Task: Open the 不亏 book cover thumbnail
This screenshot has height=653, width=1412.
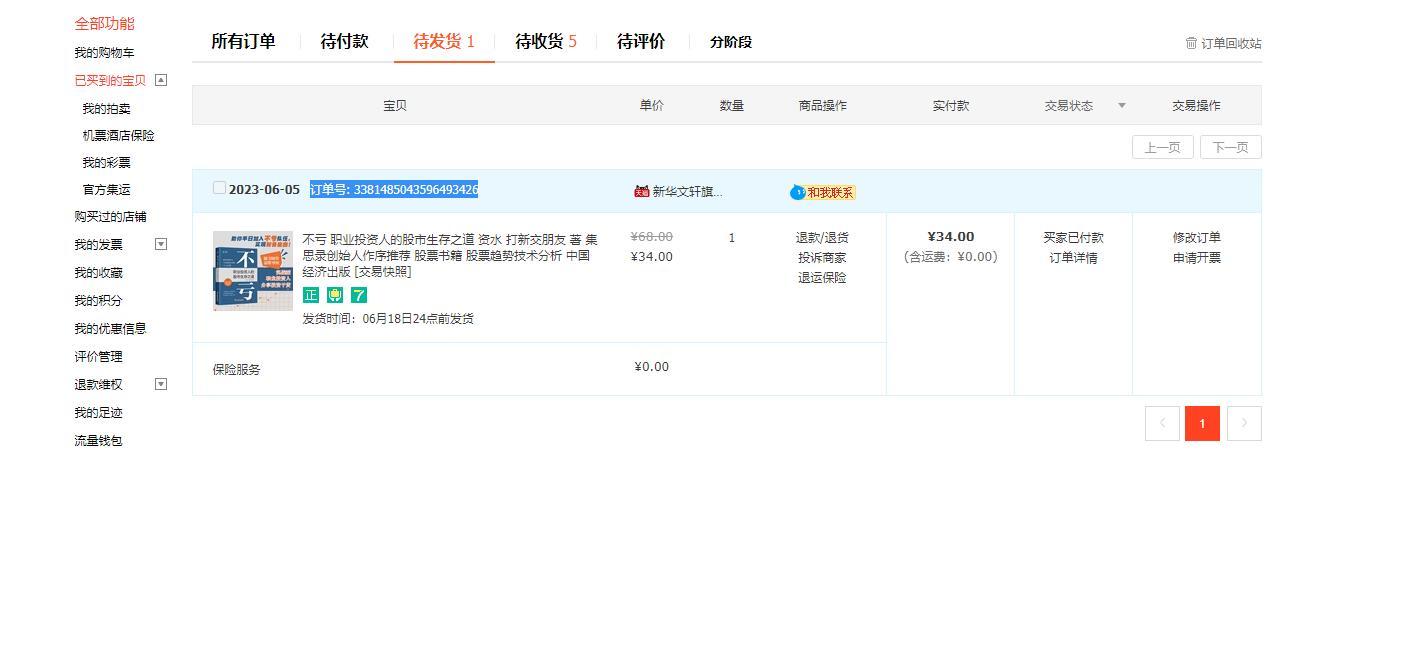Action: (x=253, y=271)
